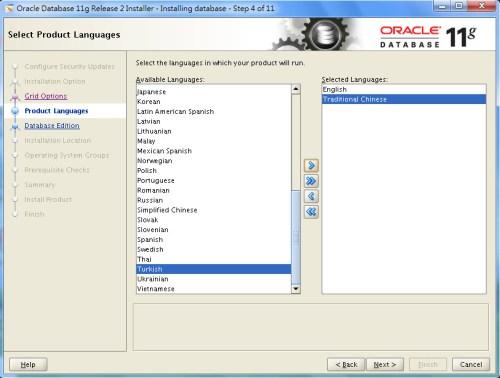Click the scroll up arrow of Available Languages
Image resolution: width=500 pixels, height=378 pixels.
point(296,89)
